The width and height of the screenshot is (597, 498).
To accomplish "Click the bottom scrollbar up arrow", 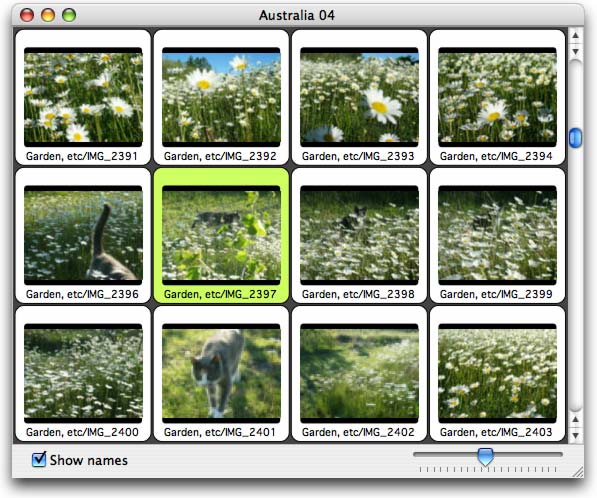I will [x=575, y=419].
